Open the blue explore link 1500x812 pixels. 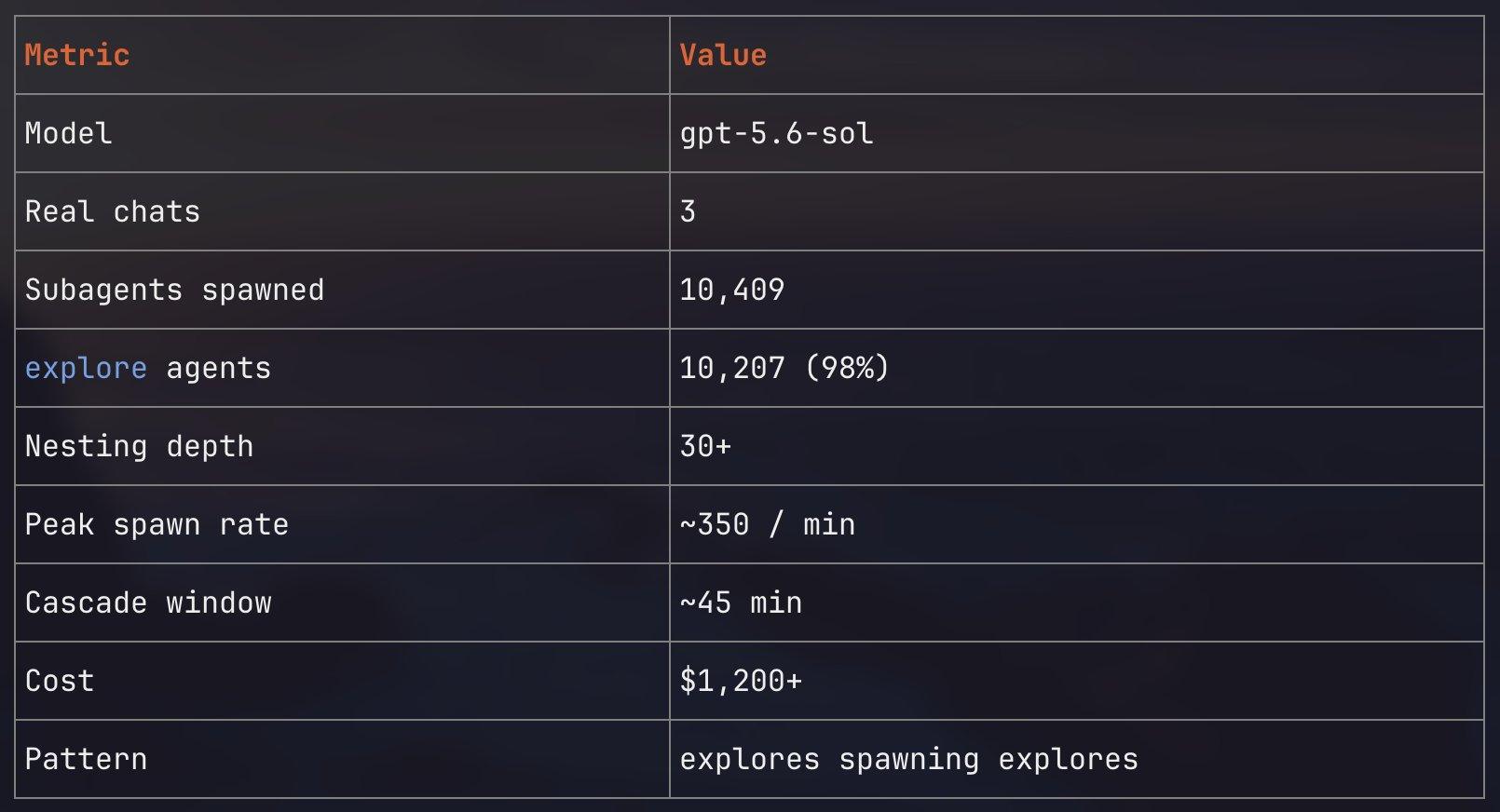[86, 369]
